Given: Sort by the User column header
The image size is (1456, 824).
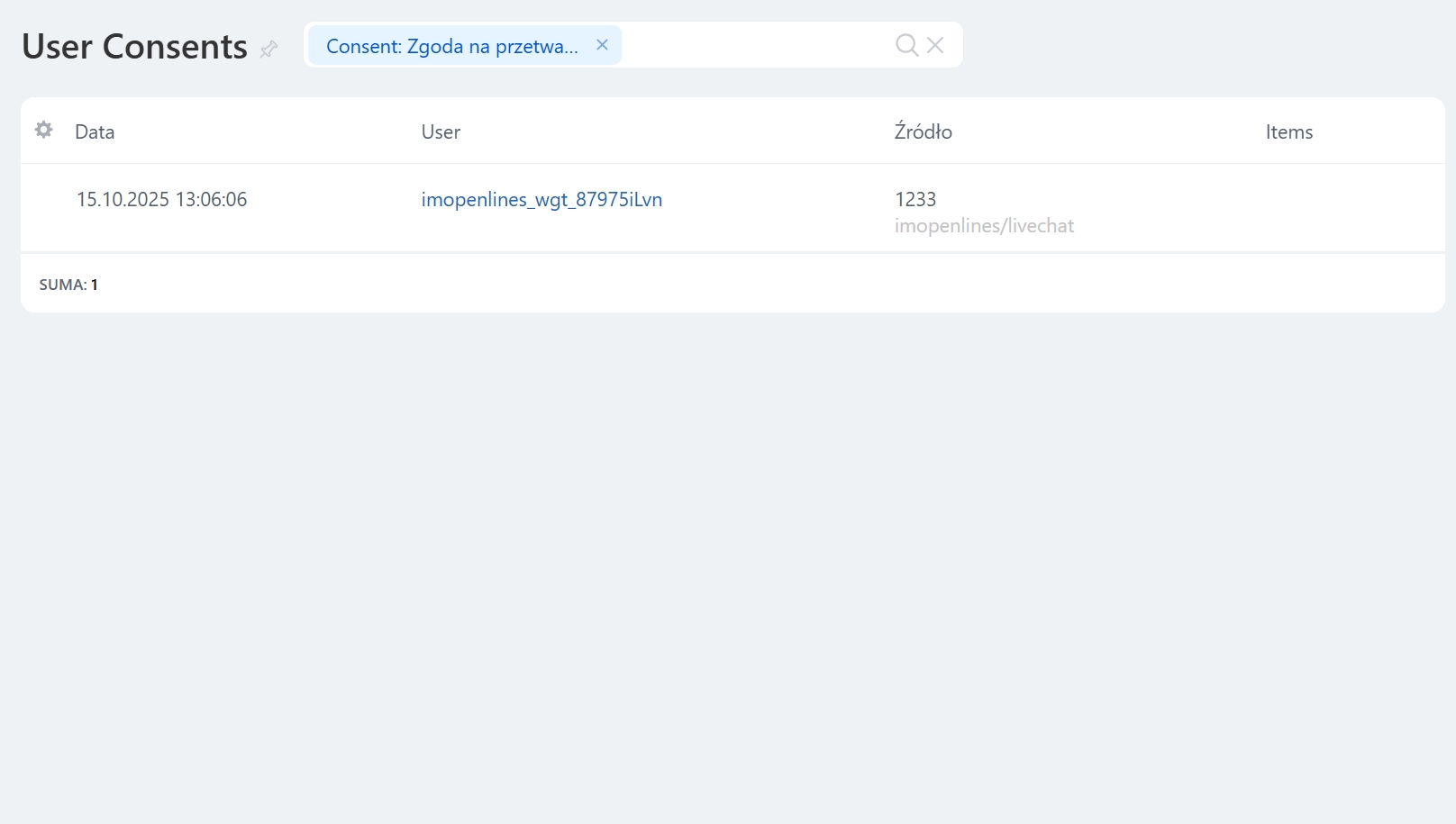Looking at the screenshot, I should click(441, 131).
